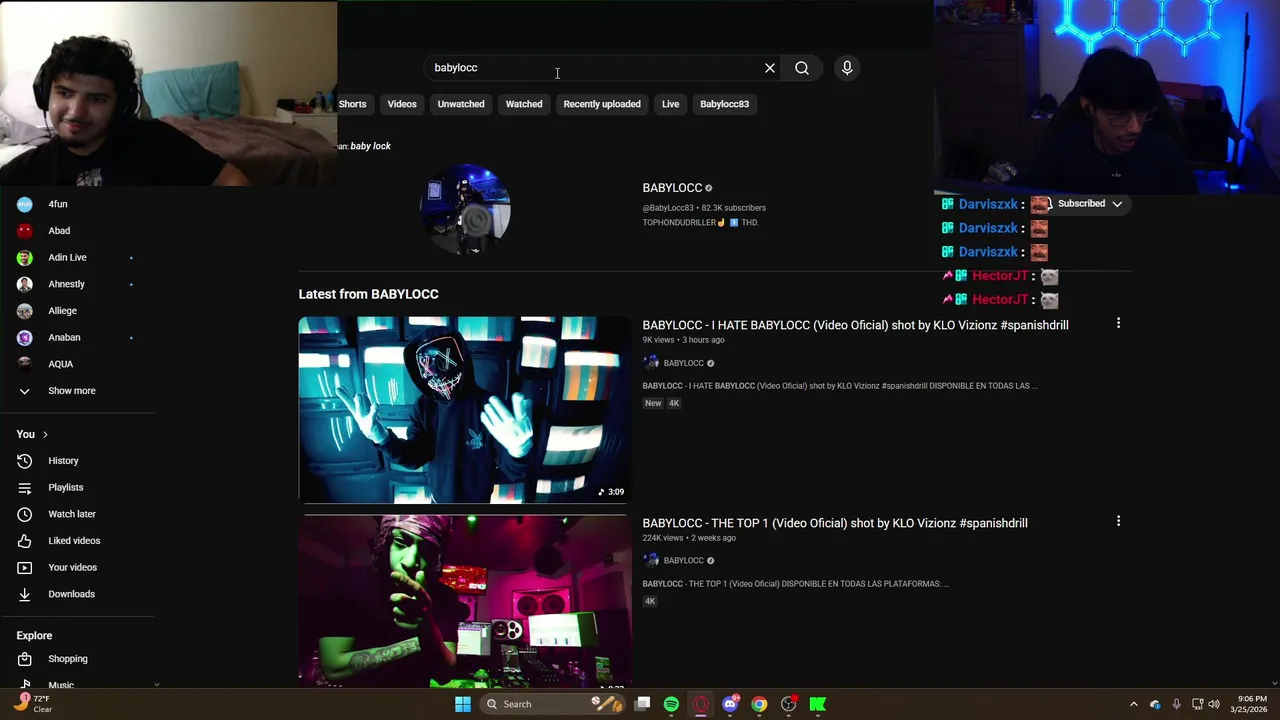This screenshot has width=1280, height=720.
Task: Select the Unwatched filter chip
Action: coord(461,104)
